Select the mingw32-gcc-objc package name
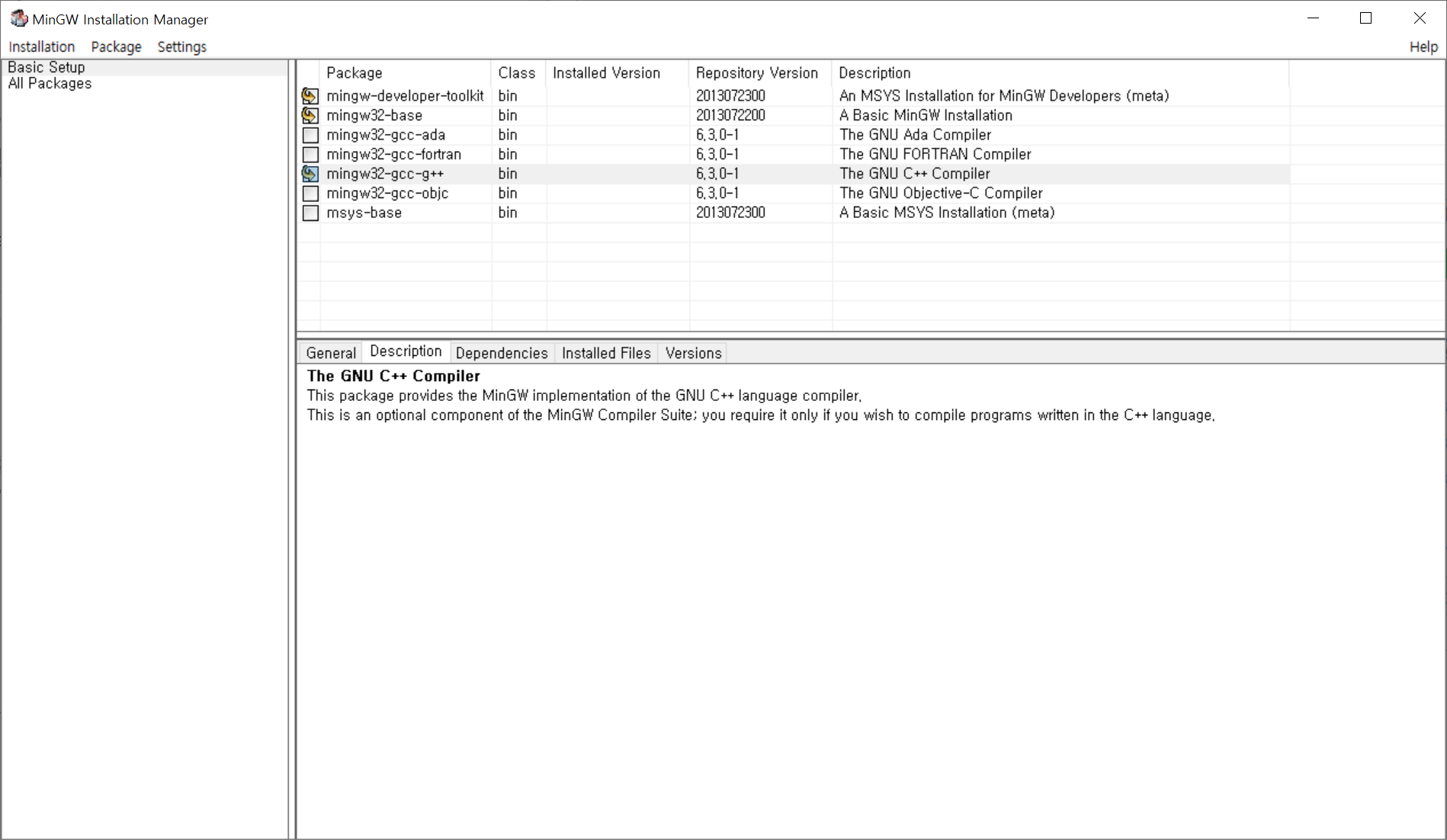Viewport: 1447px width, 840px height. [387, 194]
